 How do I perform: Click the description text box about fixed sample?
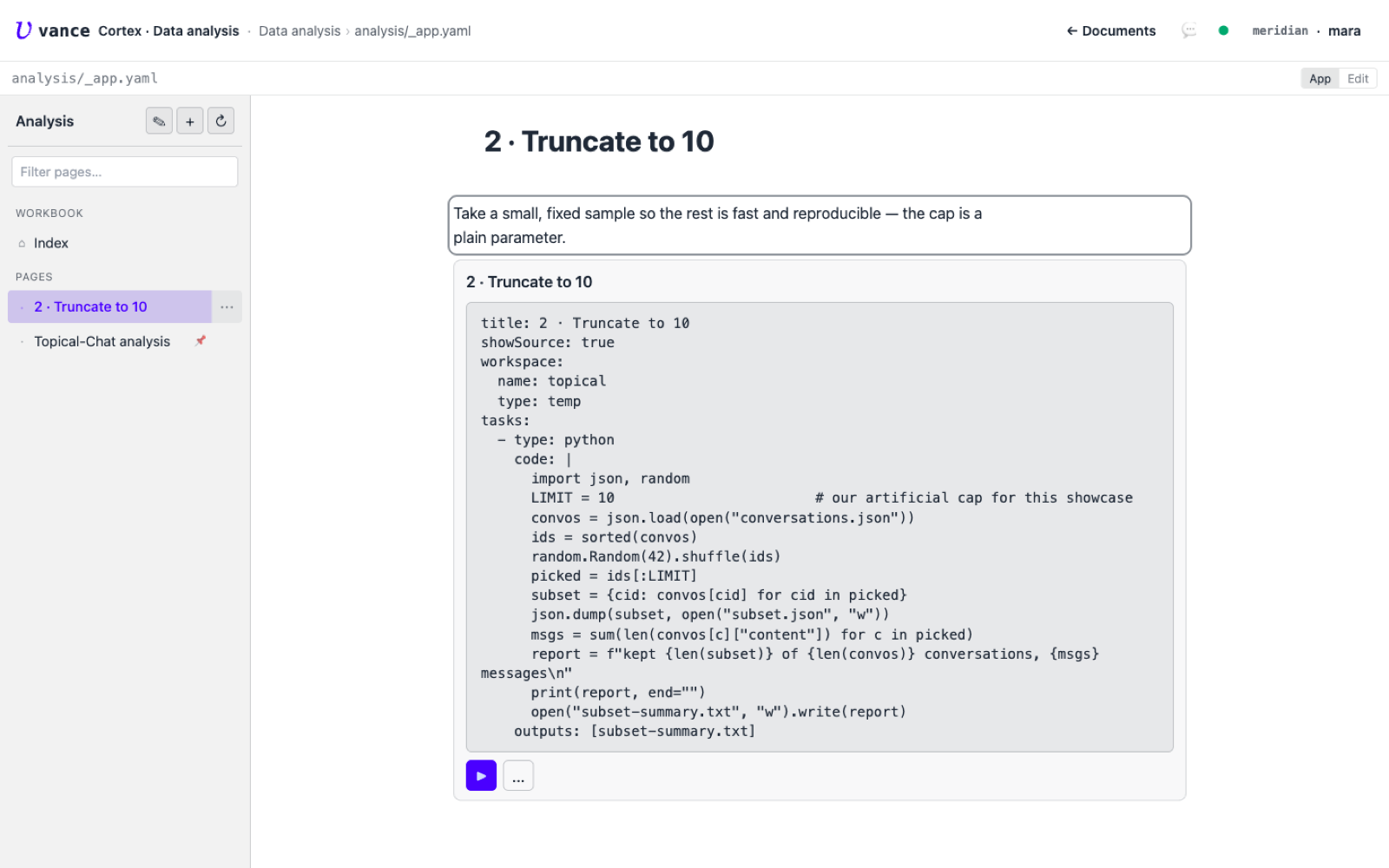820,226
